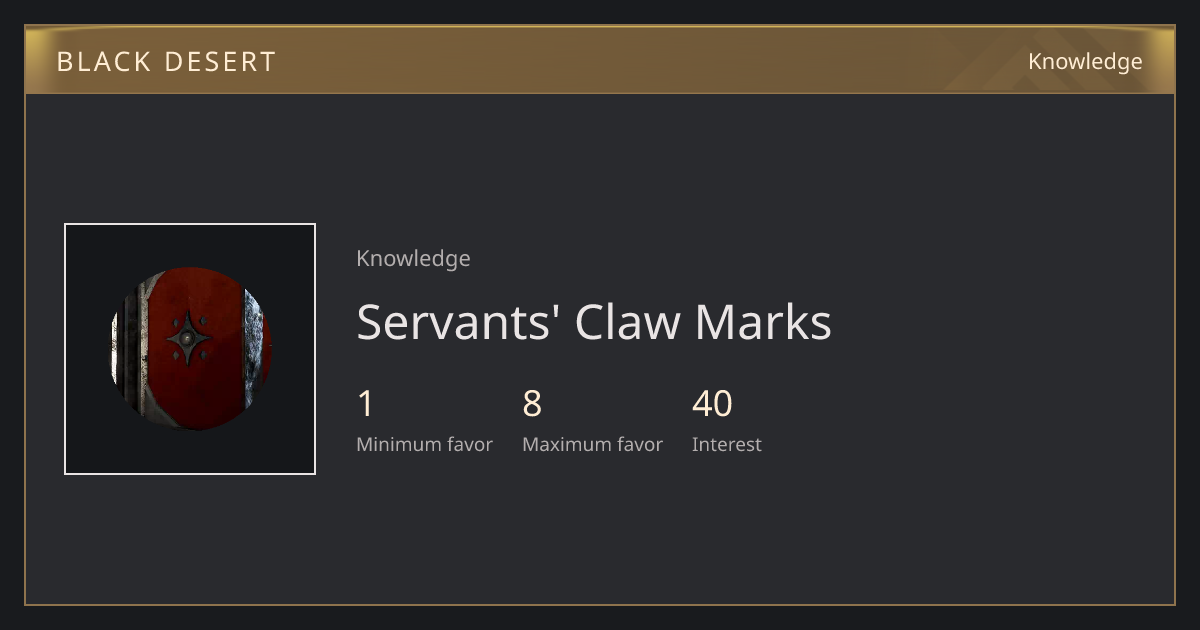Click the metal rim on the shield's right side
The height and width of the screenshot is (630, 1200).
(256, 348)
